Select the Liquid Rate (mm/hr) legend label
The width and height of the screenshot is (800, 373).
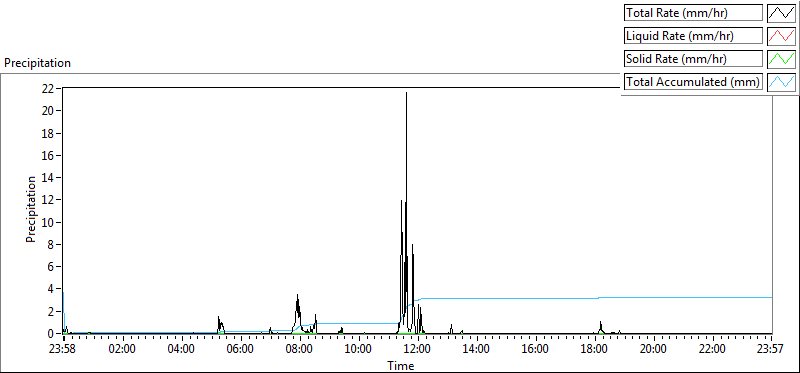(693, 36)
